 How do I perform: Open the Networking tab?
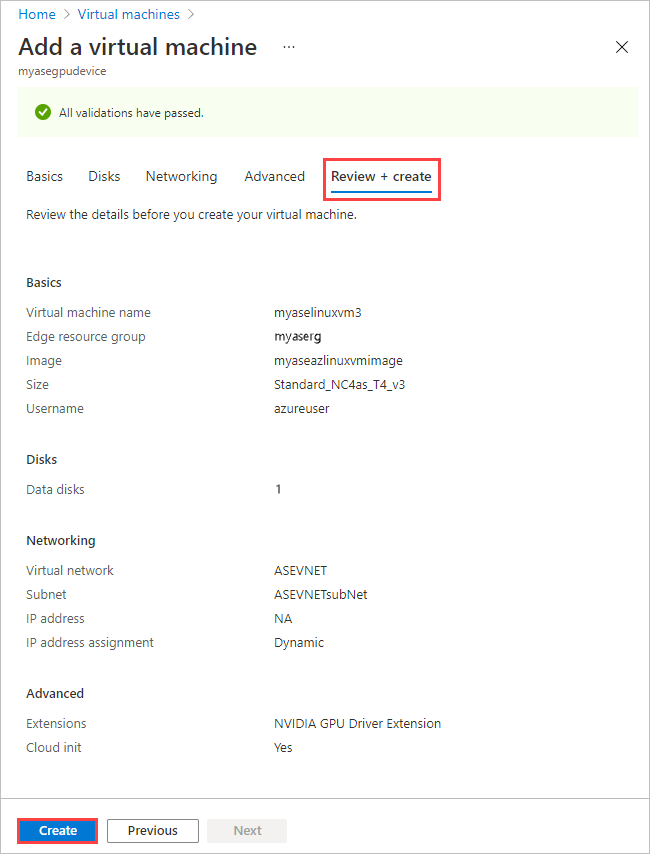coord(181,176)
